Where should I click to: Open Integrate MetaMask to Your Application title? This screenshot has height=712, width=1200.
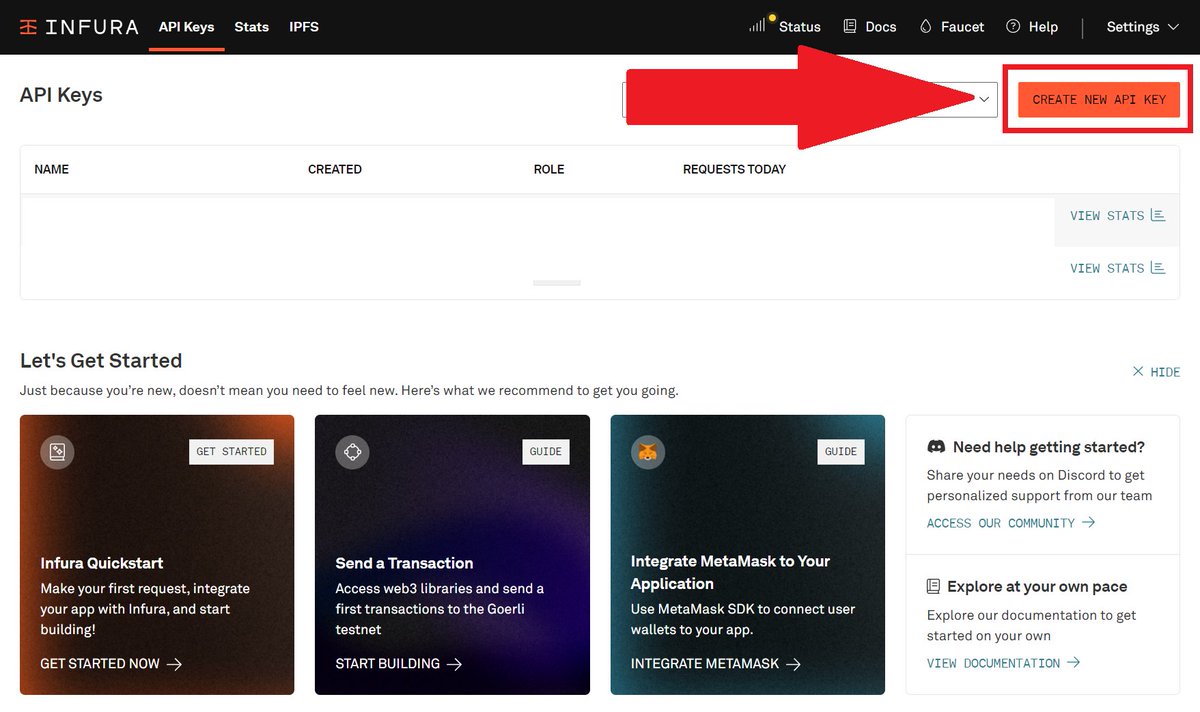point(730,572)
